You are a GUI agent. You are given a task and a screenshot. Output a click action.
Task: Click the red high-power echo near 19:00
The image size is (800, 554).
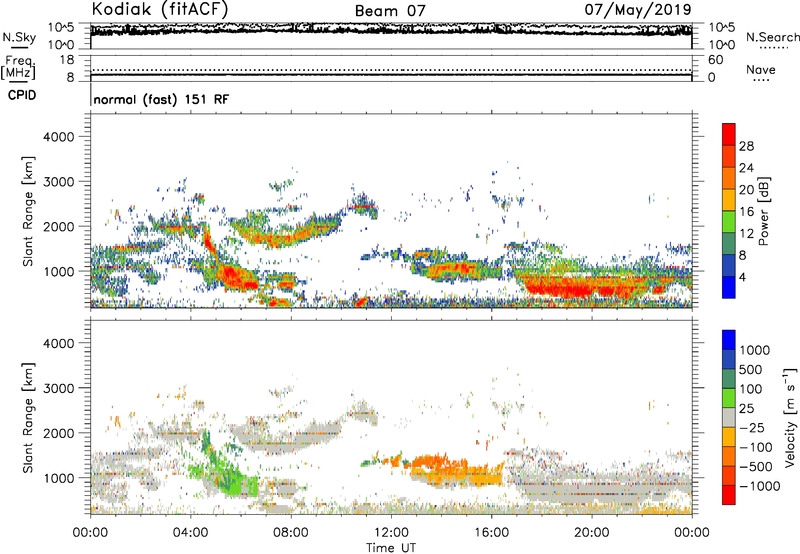[577, 289]
